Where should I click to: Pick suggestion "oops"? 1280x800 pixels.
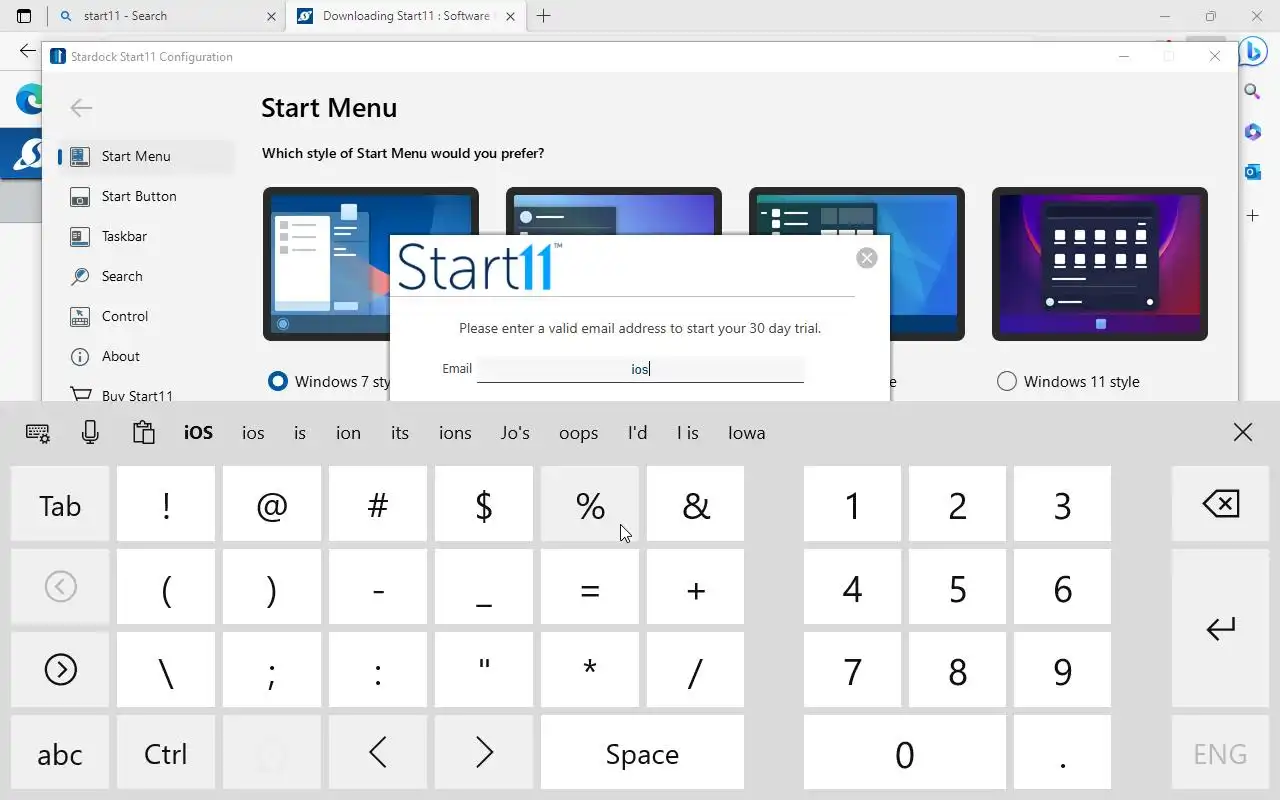click(x=578, y=433)
